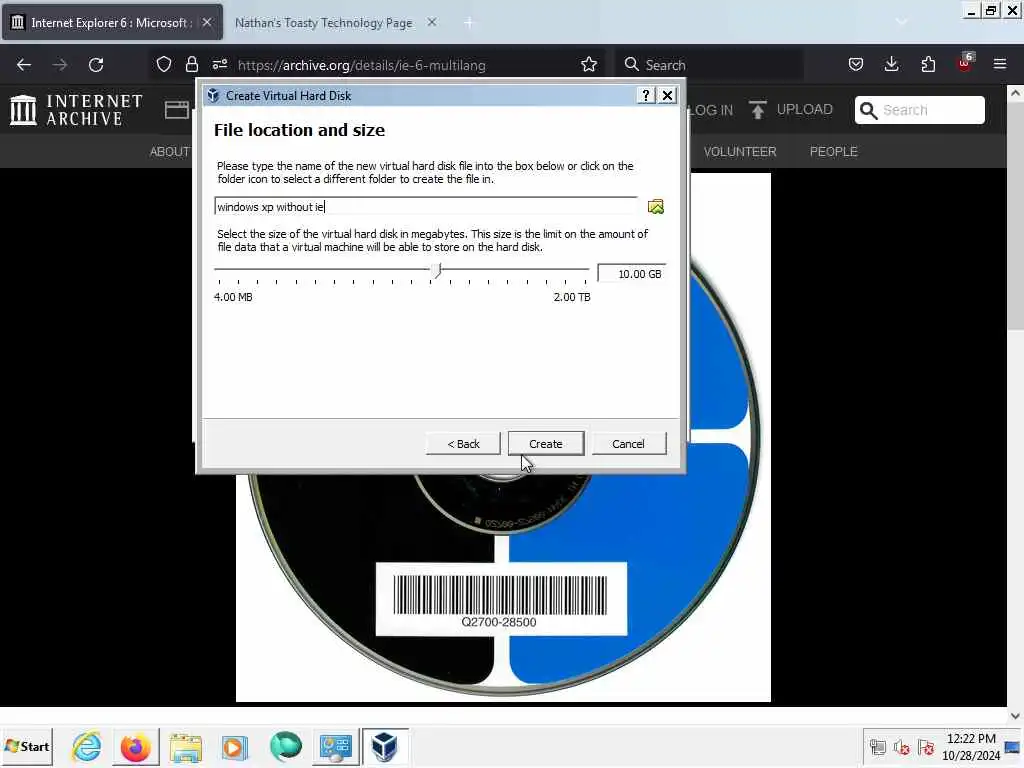
Task: Close Nathan's Toasty Technology Page tab
Action: tap(432, 22)
